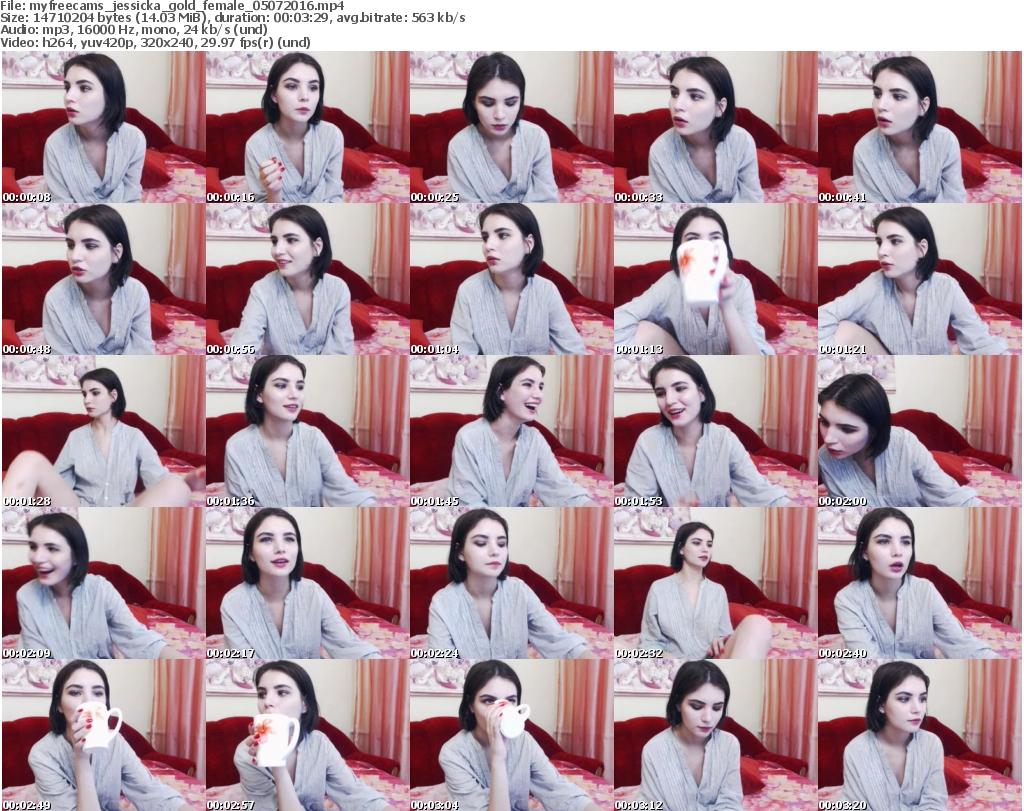1024x811 pixels.
Task: Select the thumbnail frame stamped 00:01:36
Action: pos(308,431)
